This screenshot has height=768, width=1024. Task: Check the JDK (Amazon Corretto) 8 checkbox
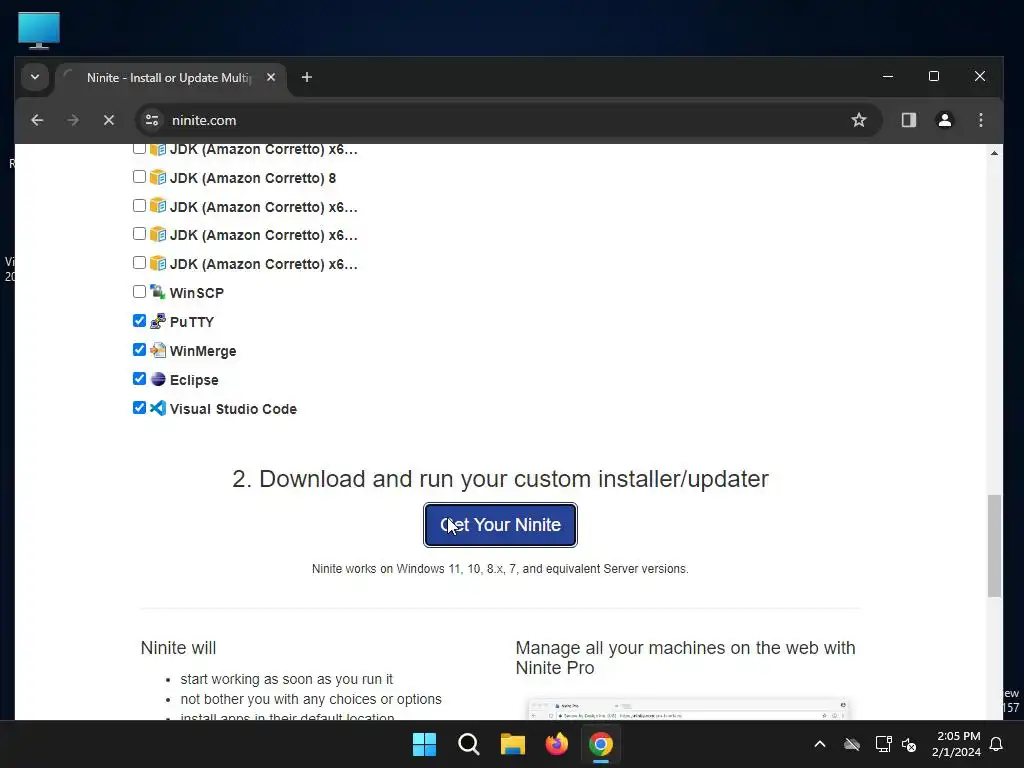click(139, 177)
